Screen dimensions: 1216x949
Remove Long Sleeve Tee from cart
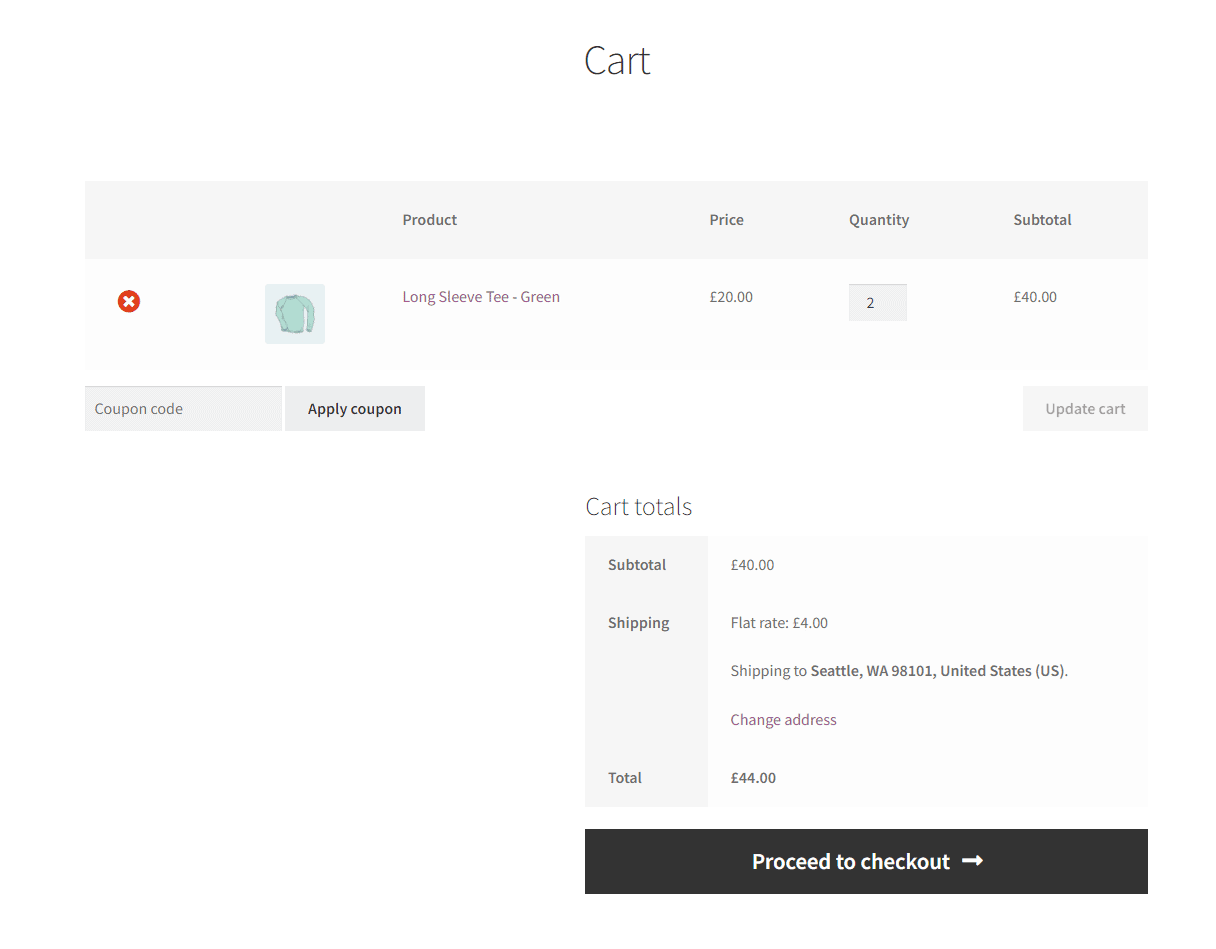(x=129, y=301)
